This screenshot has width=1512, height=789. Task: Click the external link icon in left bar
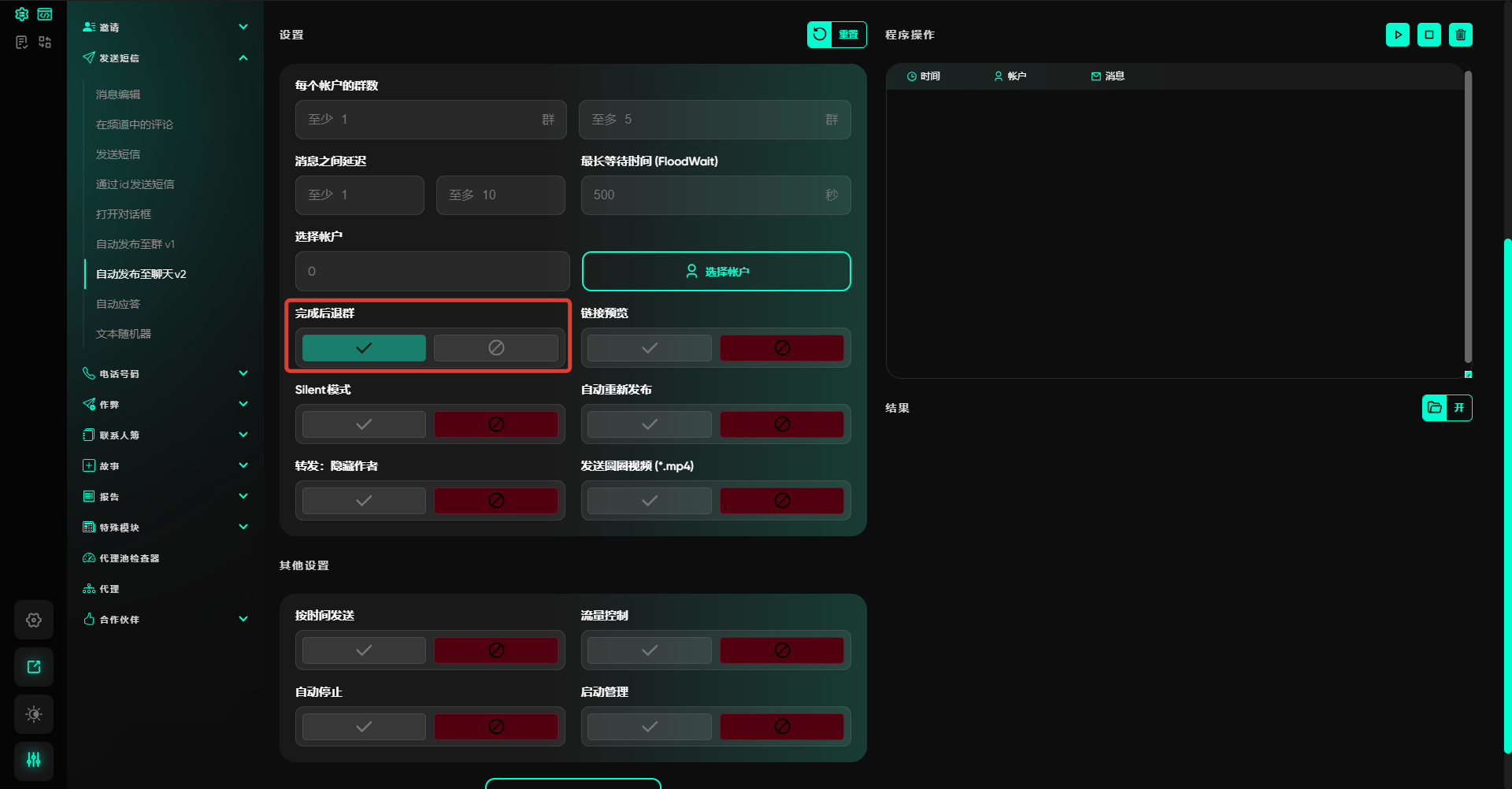(34, 667)
